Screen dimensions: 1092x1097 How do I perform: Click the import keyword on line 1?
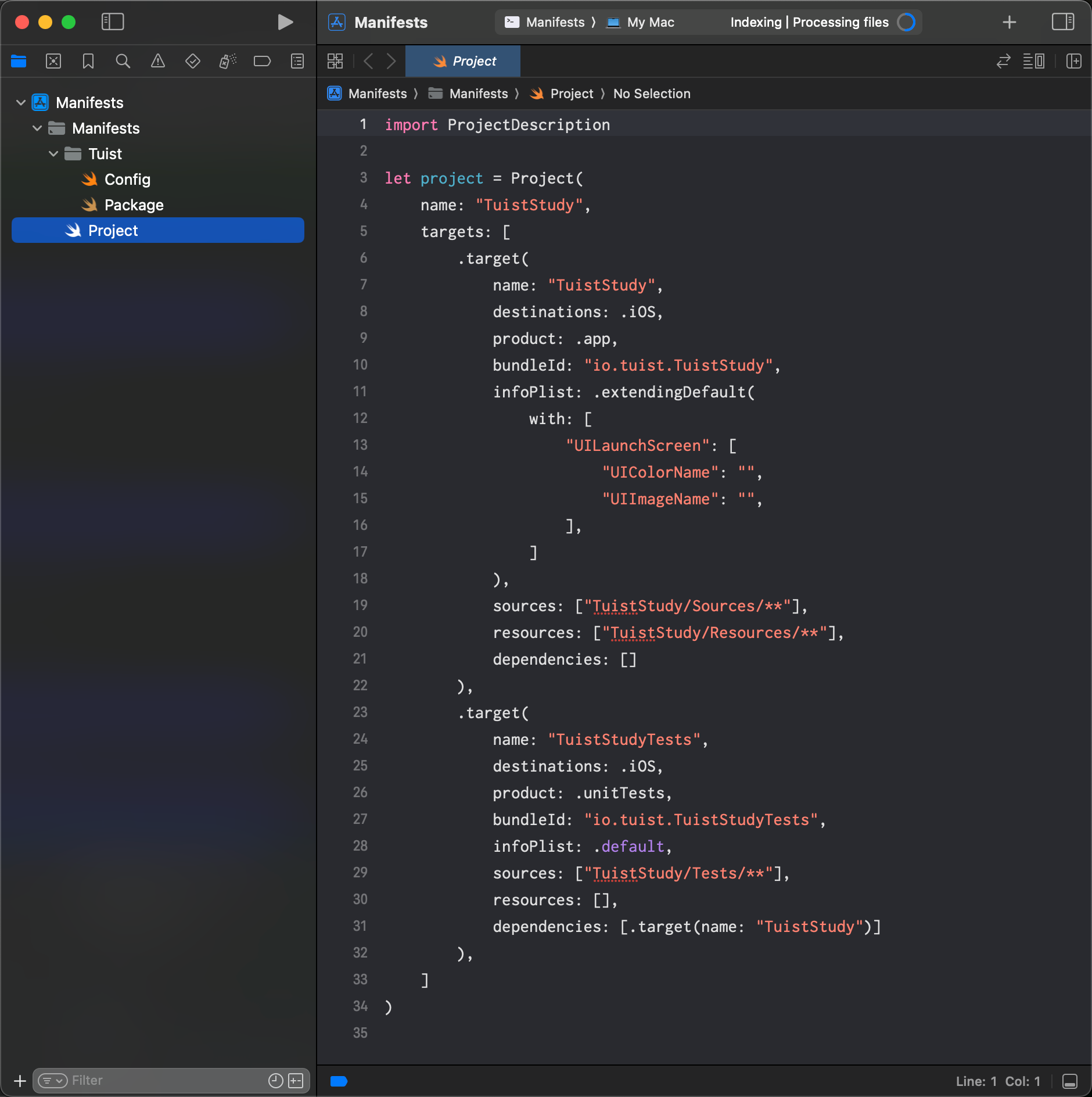pyautogui.click(x=411, y=125)
